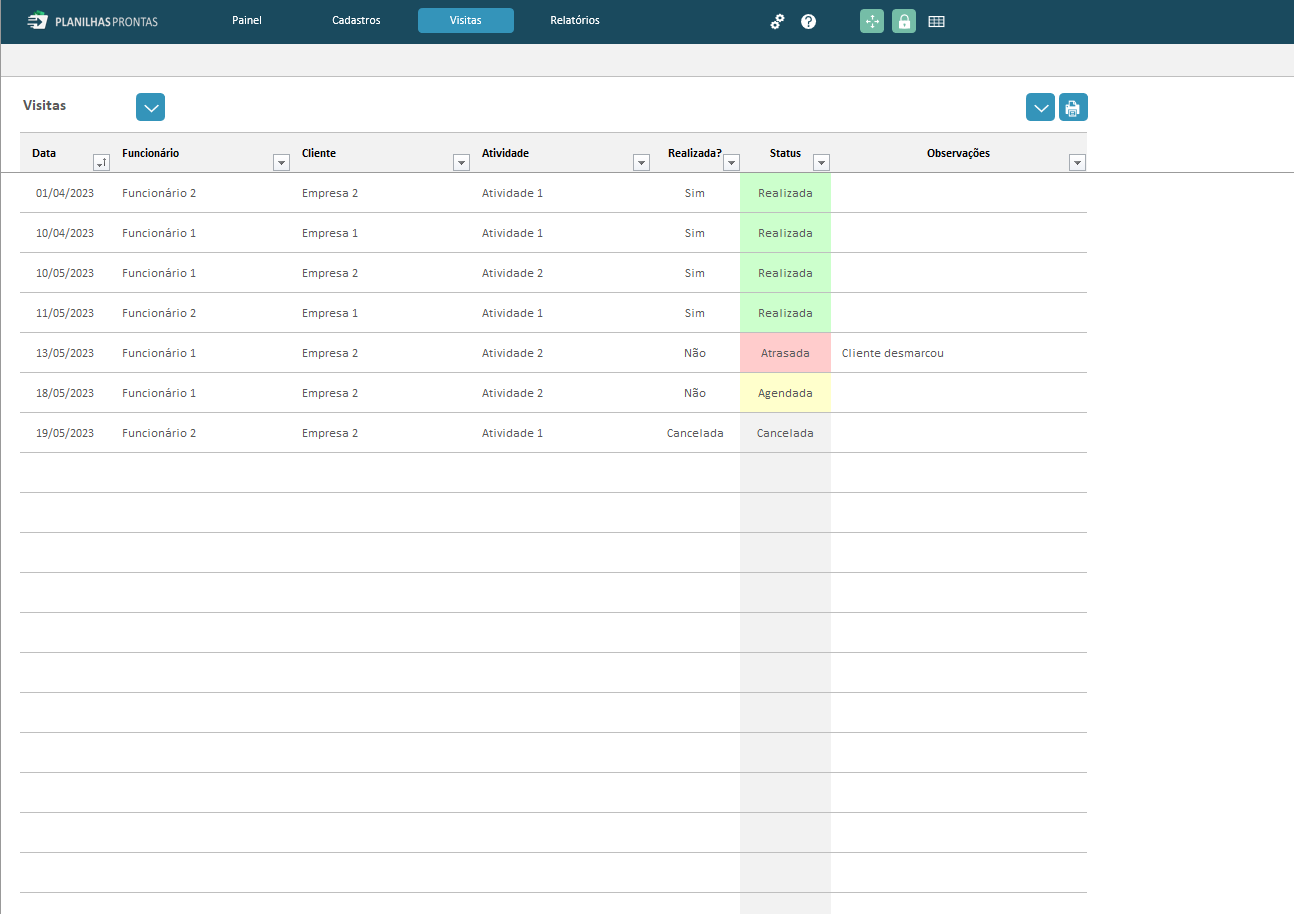Click the white grid table icon
1294x914 pixels.
pos(936,21)
